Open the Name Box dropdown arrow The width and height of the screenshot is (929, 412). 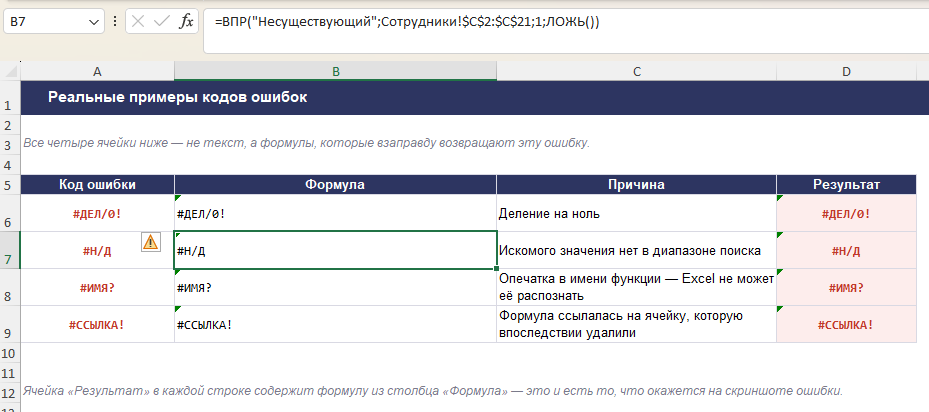coord(93,23)
